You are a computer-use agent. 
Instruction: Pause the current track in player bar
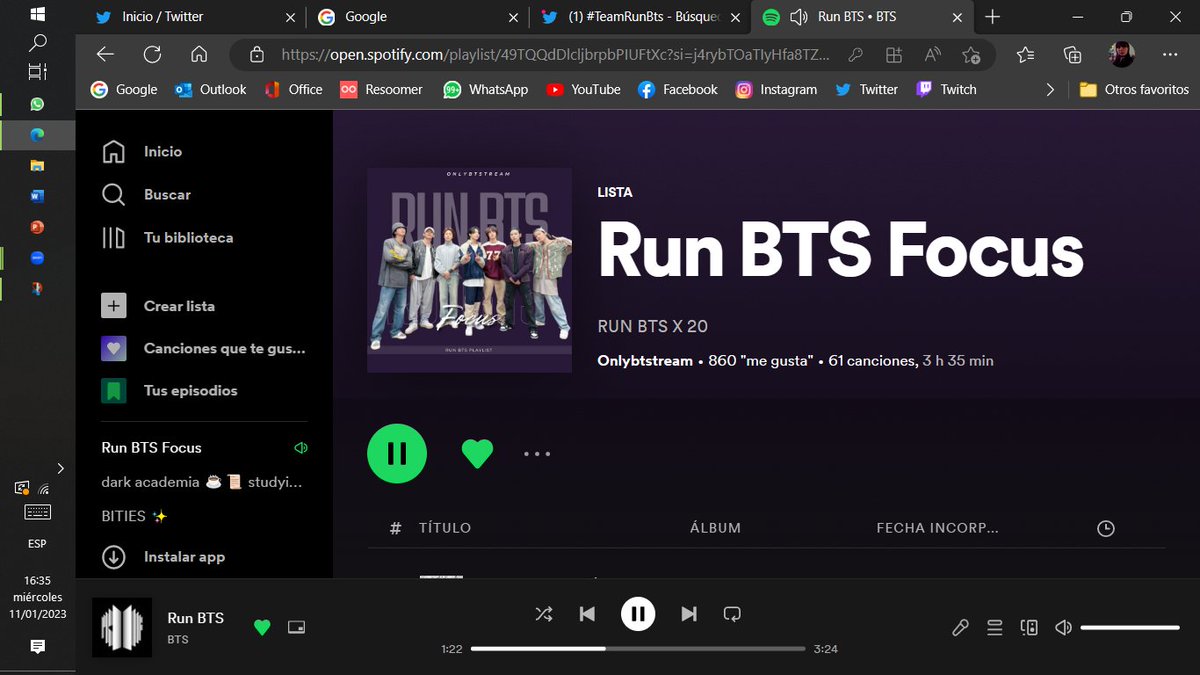click(x=638, y=614)
